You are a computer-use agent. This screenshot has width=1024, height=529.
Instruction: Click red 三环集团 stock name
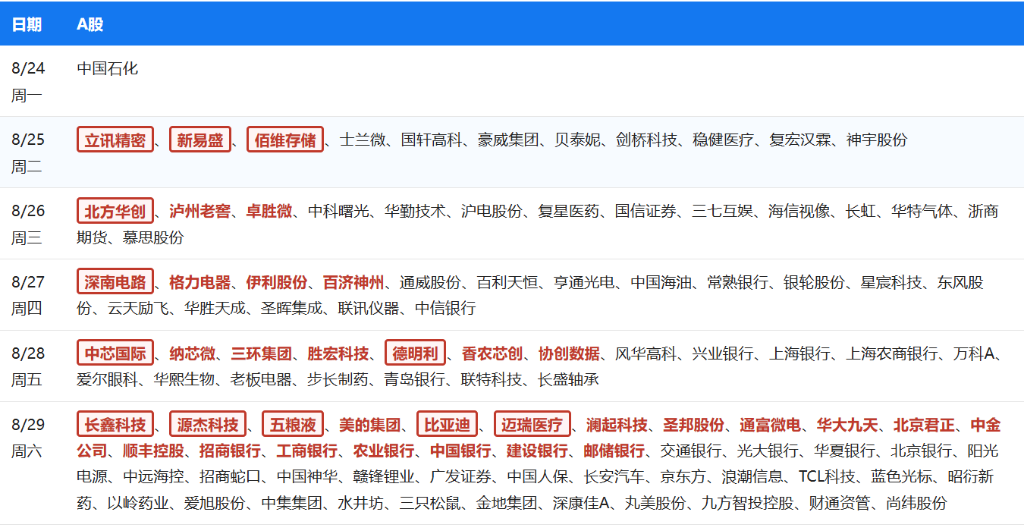[261, 353]
